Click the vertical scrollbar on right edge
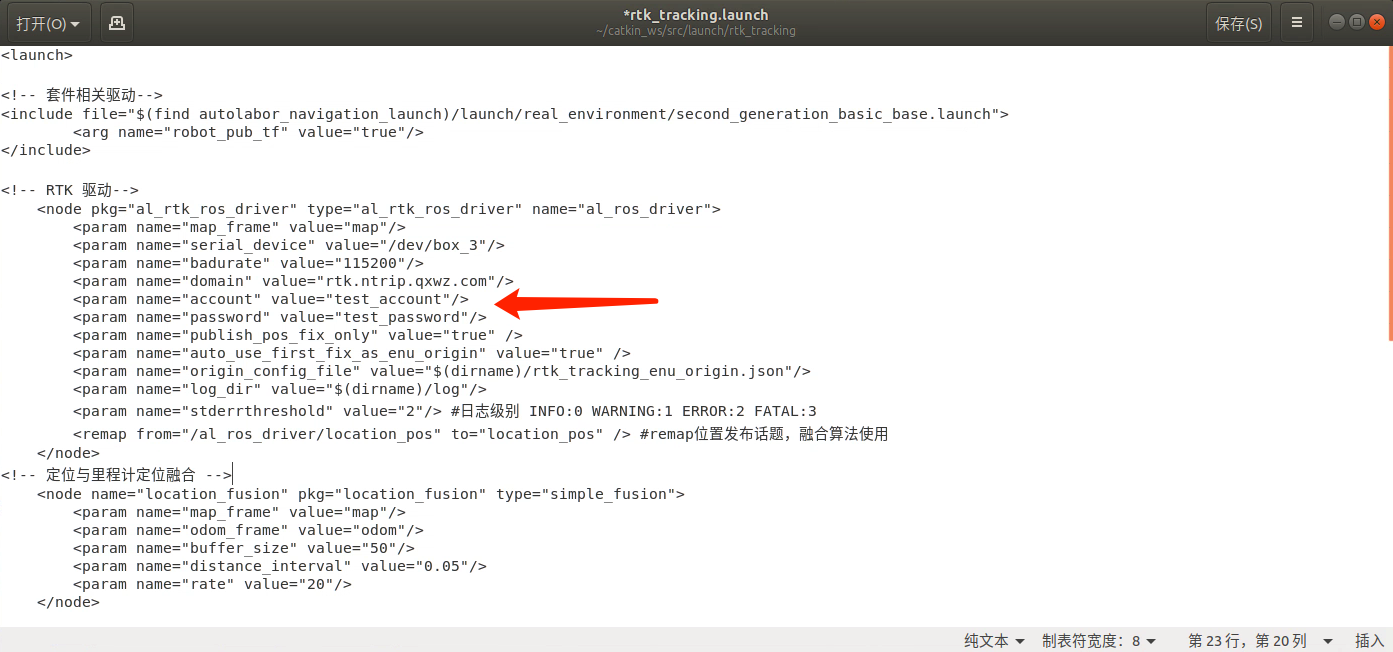The width and height of the screenshot is (1393, 652). pyautogui.click(x=1388, y=200)
